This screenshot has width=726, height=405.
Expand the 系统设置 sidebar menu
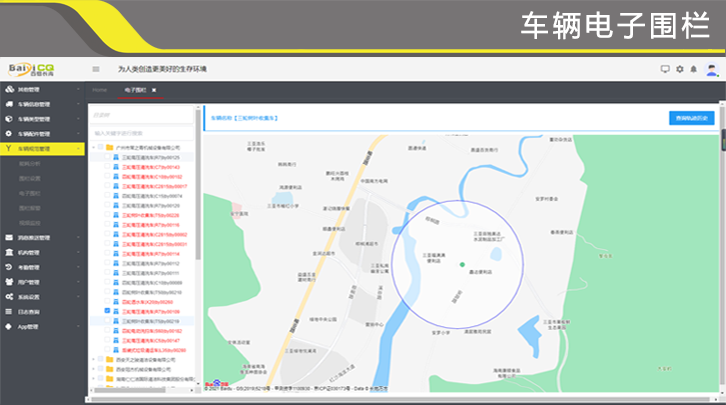[x=40, y=296]
